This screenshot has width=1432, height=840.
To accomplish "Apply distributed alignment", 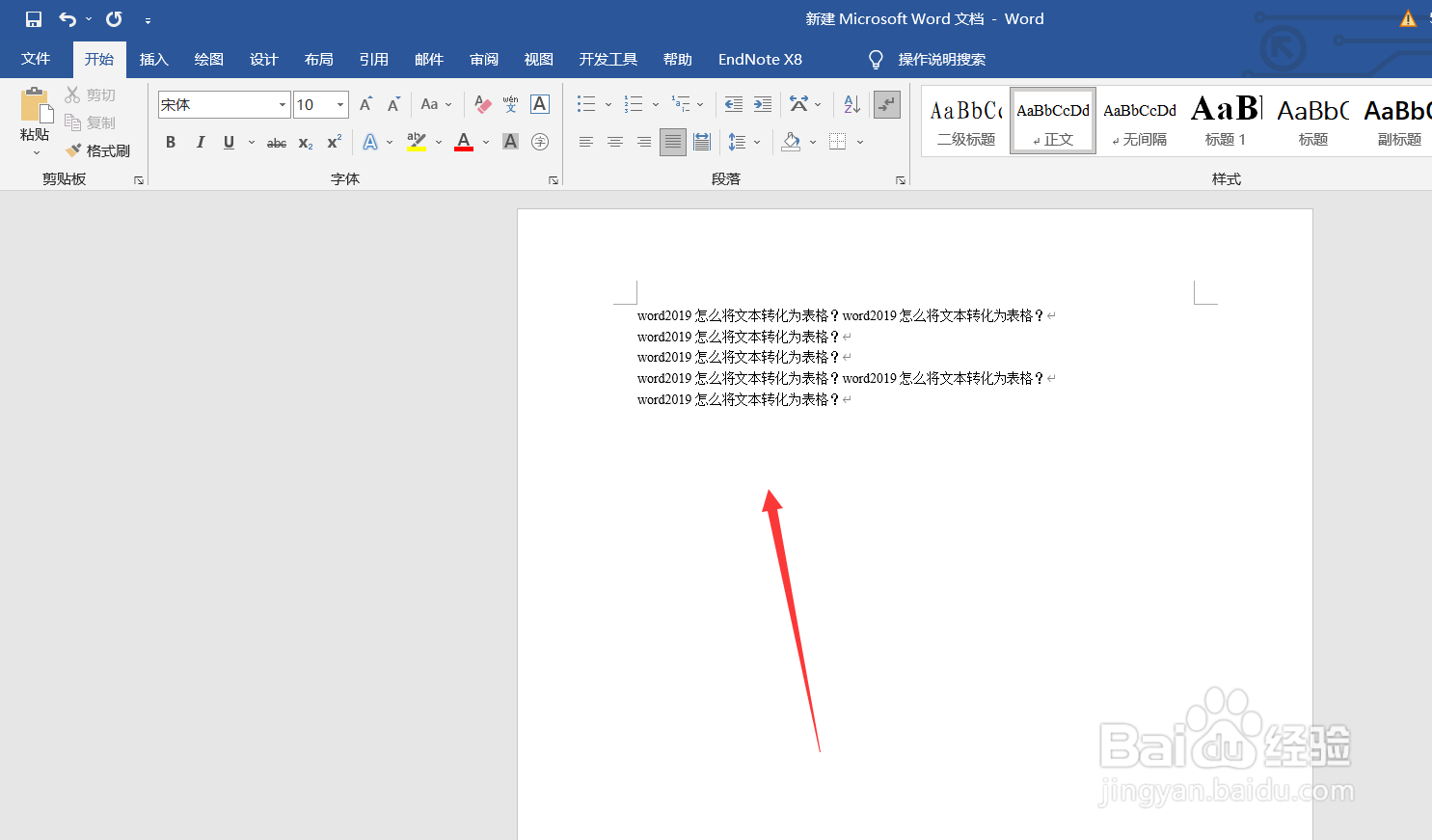I will pyautogui.click(x=702, y=142).
